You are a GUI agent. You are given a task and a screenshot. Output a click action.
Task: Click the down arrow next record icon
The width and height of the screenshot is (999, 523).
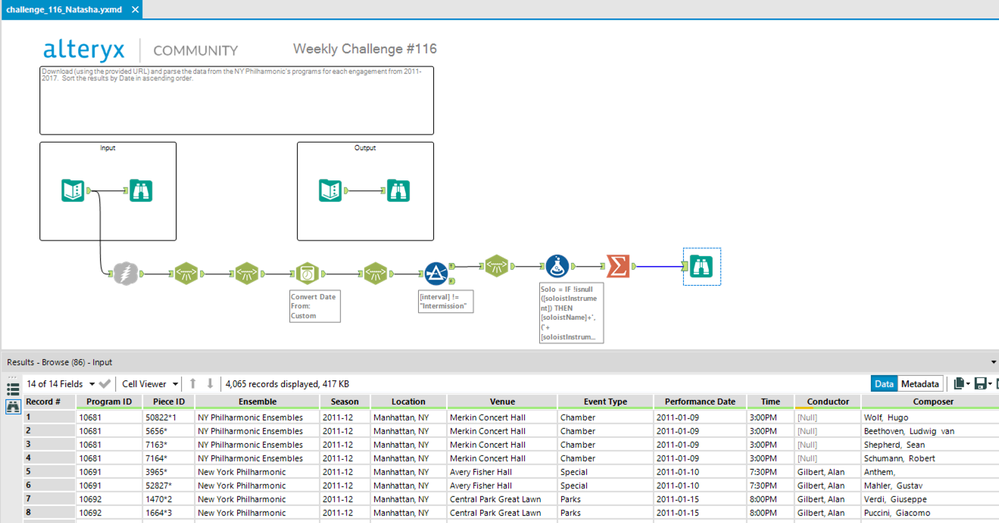pyautogui.click(x=210, y=383)
